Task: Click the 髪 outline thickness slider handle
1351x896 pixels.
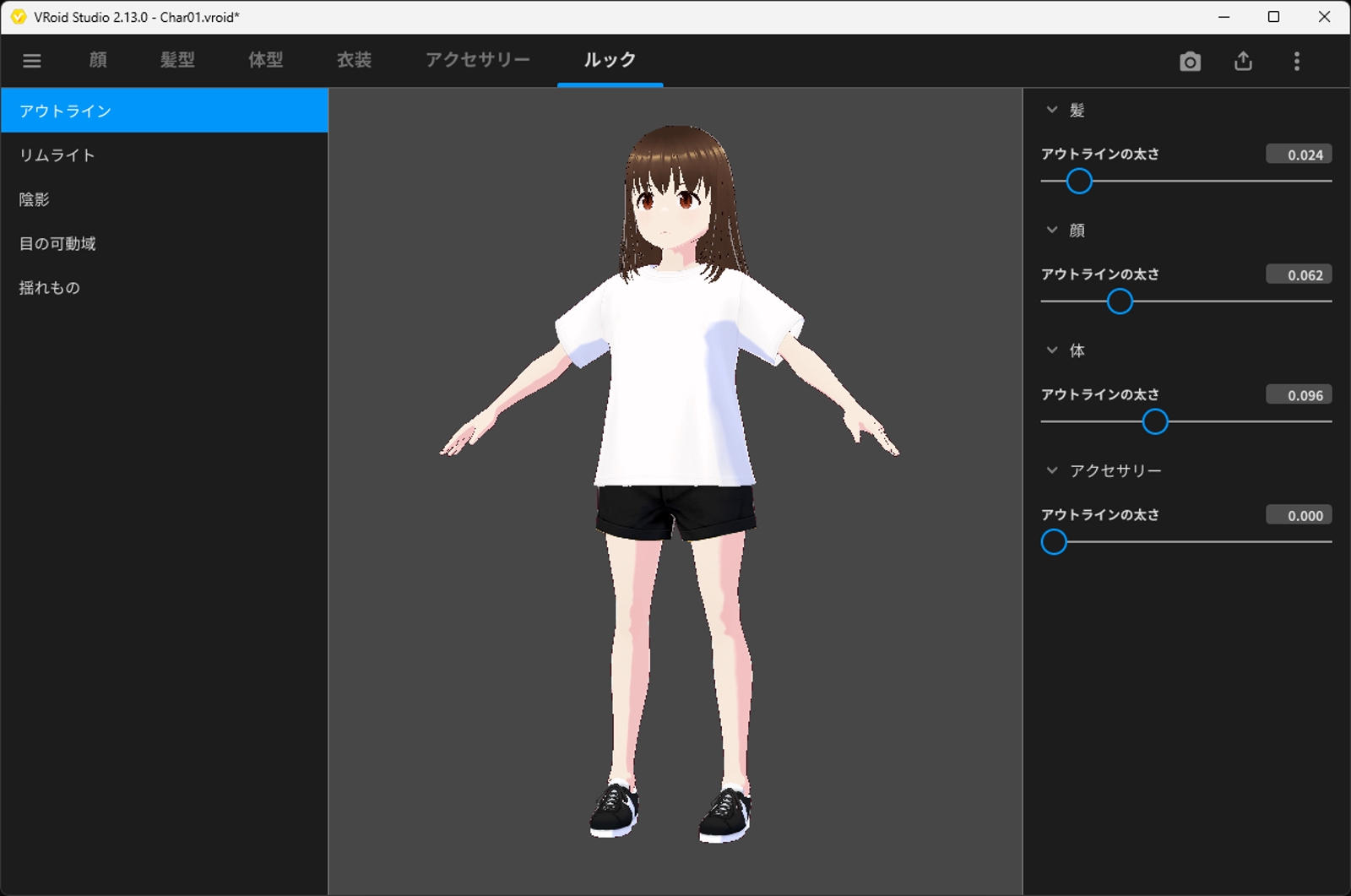Action: click(x=1079, y=181)
